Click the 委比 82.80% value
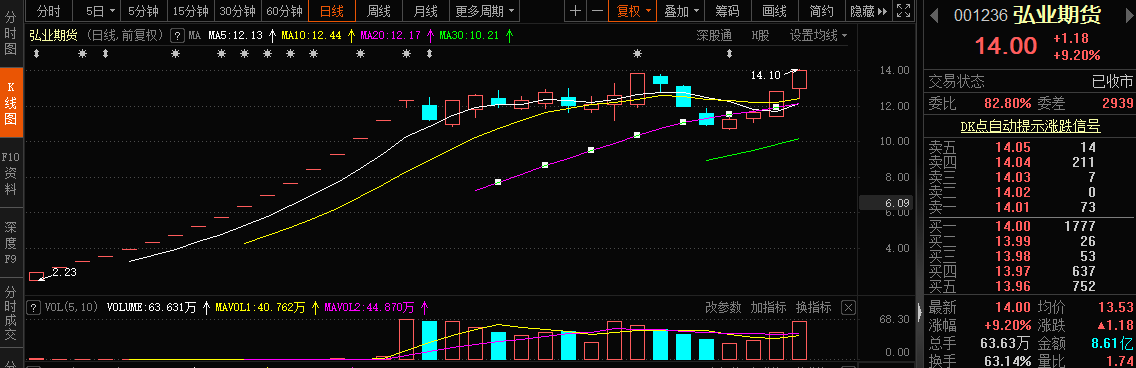Viewport: 1136px width, 368px height. (1008, 104)
